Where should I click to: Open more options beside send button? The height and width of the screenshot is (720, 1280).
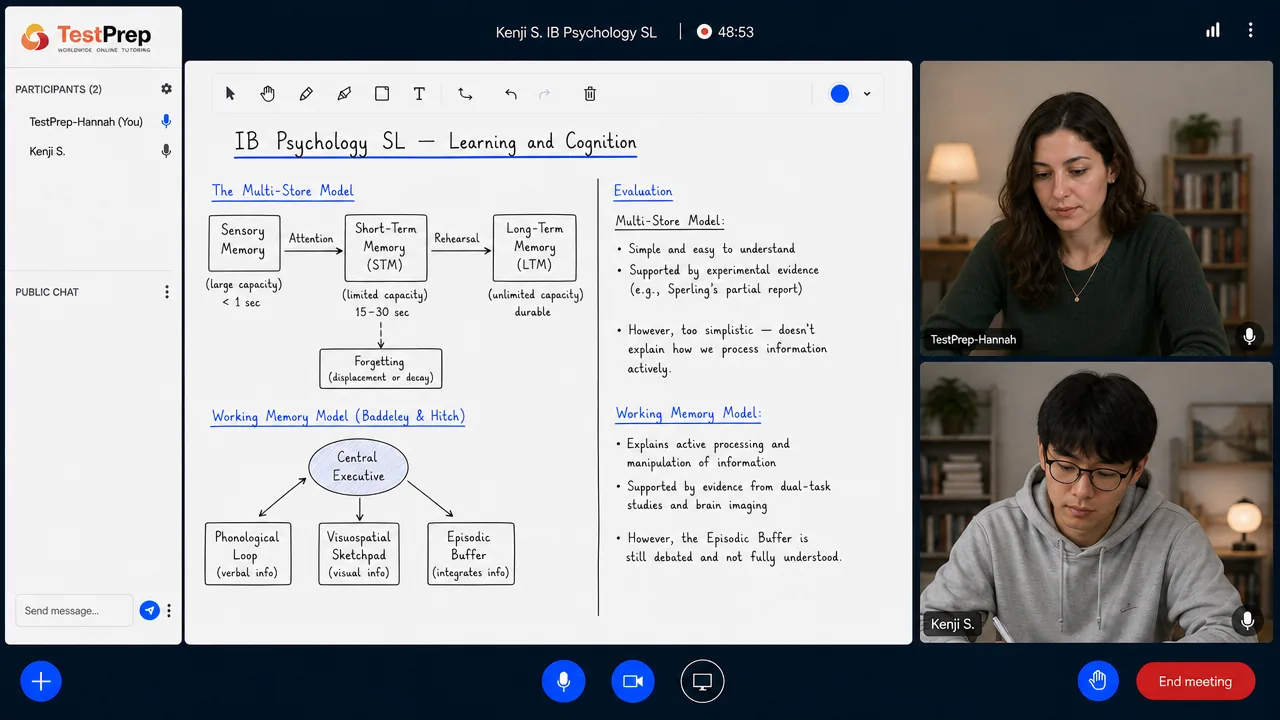[x=169, y=610]
